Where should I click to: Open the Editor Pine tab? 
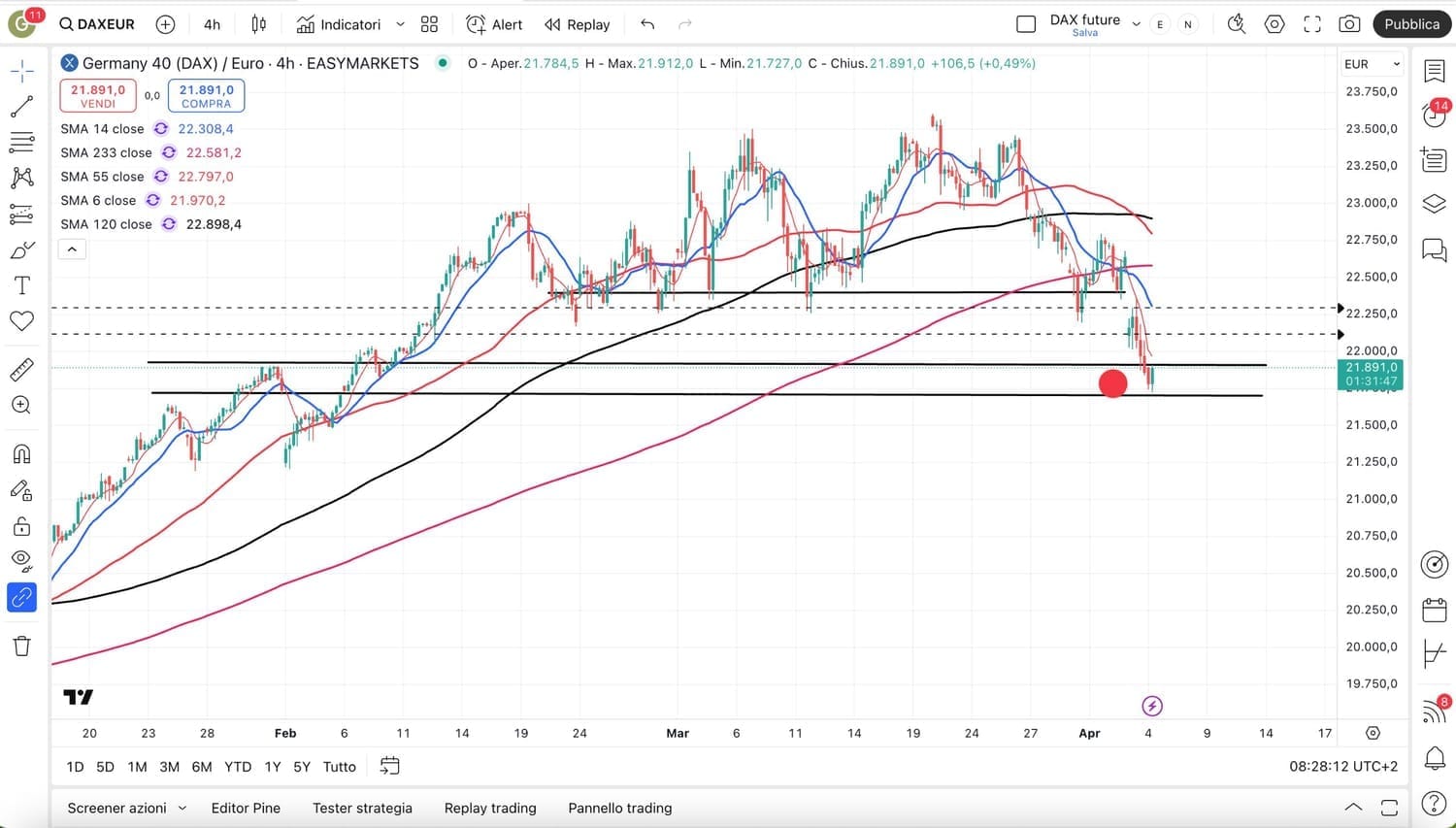[x=246, y=808]
